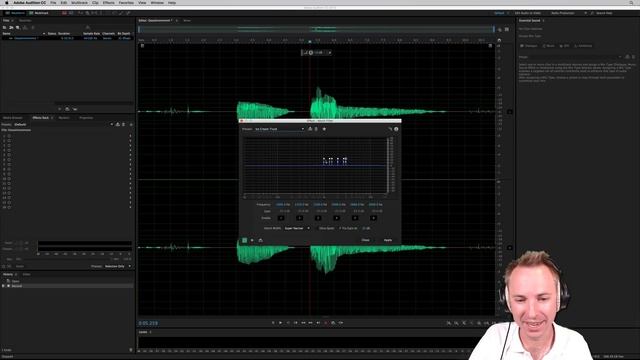The width and height of the screenshot is (640, 360).
Task: Switch to Multitrack editor view
Action: click(x=39, y=13)
